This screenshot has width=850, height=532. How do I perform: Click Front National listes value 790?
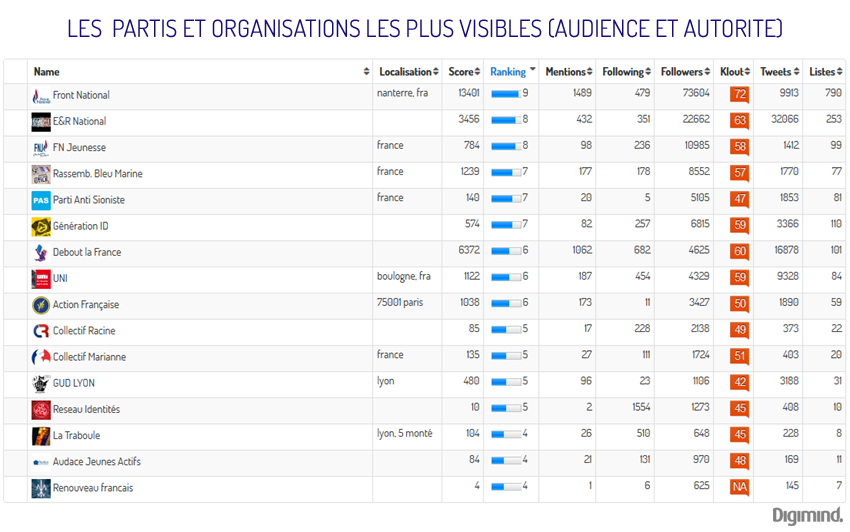833,93
